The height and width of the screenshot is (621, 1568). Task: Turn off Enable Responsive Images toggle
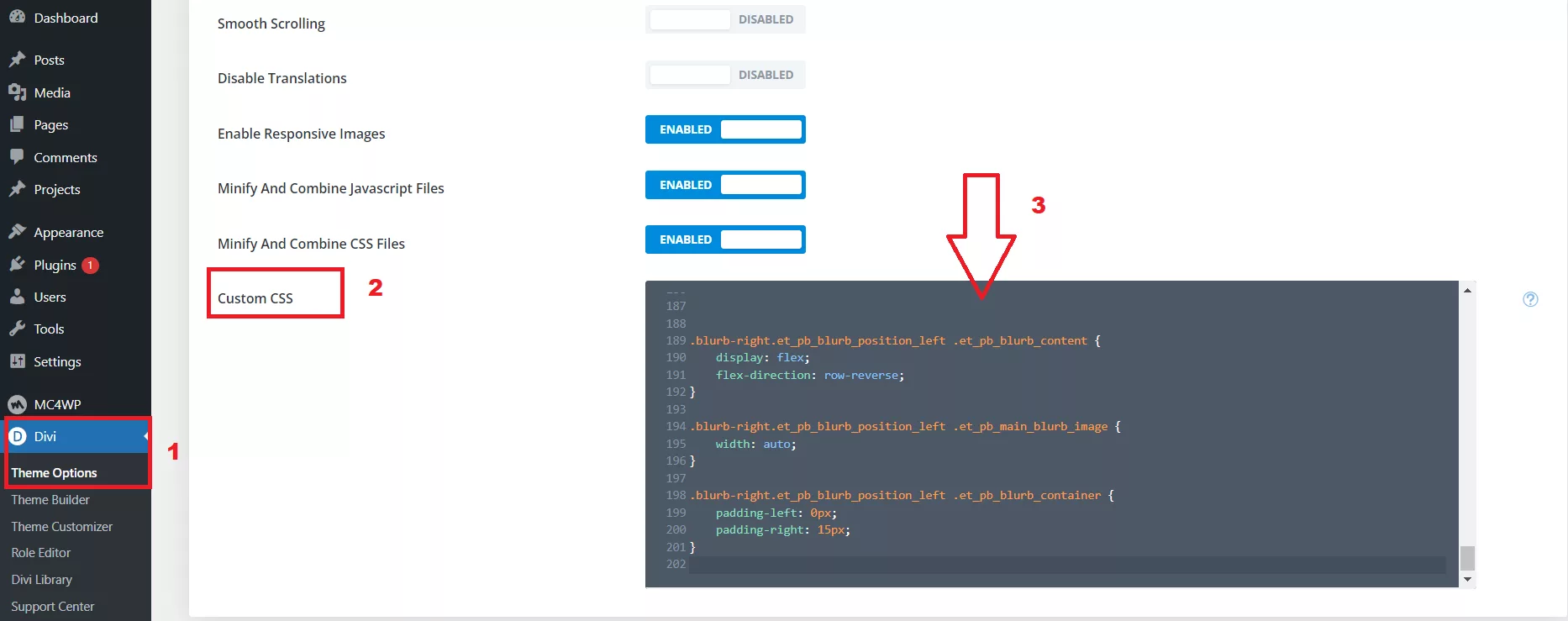[725, 129]
